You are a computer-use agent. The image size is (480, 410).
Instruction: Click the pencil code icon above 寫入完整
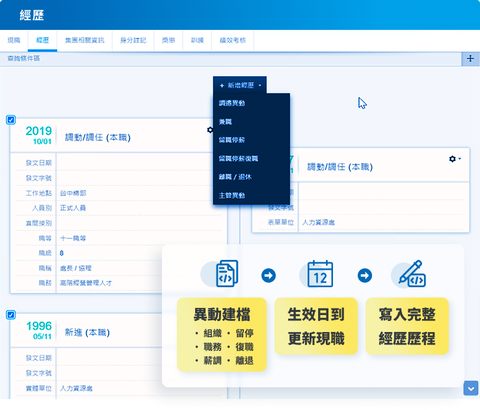pyautogui.click(x=412, y=274)
